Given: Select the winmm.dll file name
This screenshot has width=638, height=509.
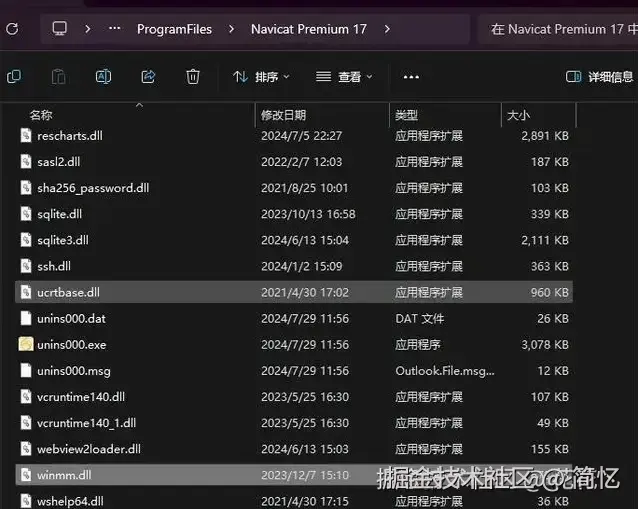Looking at the screenshot, I should pyautogui.click(x=64, y=475).
